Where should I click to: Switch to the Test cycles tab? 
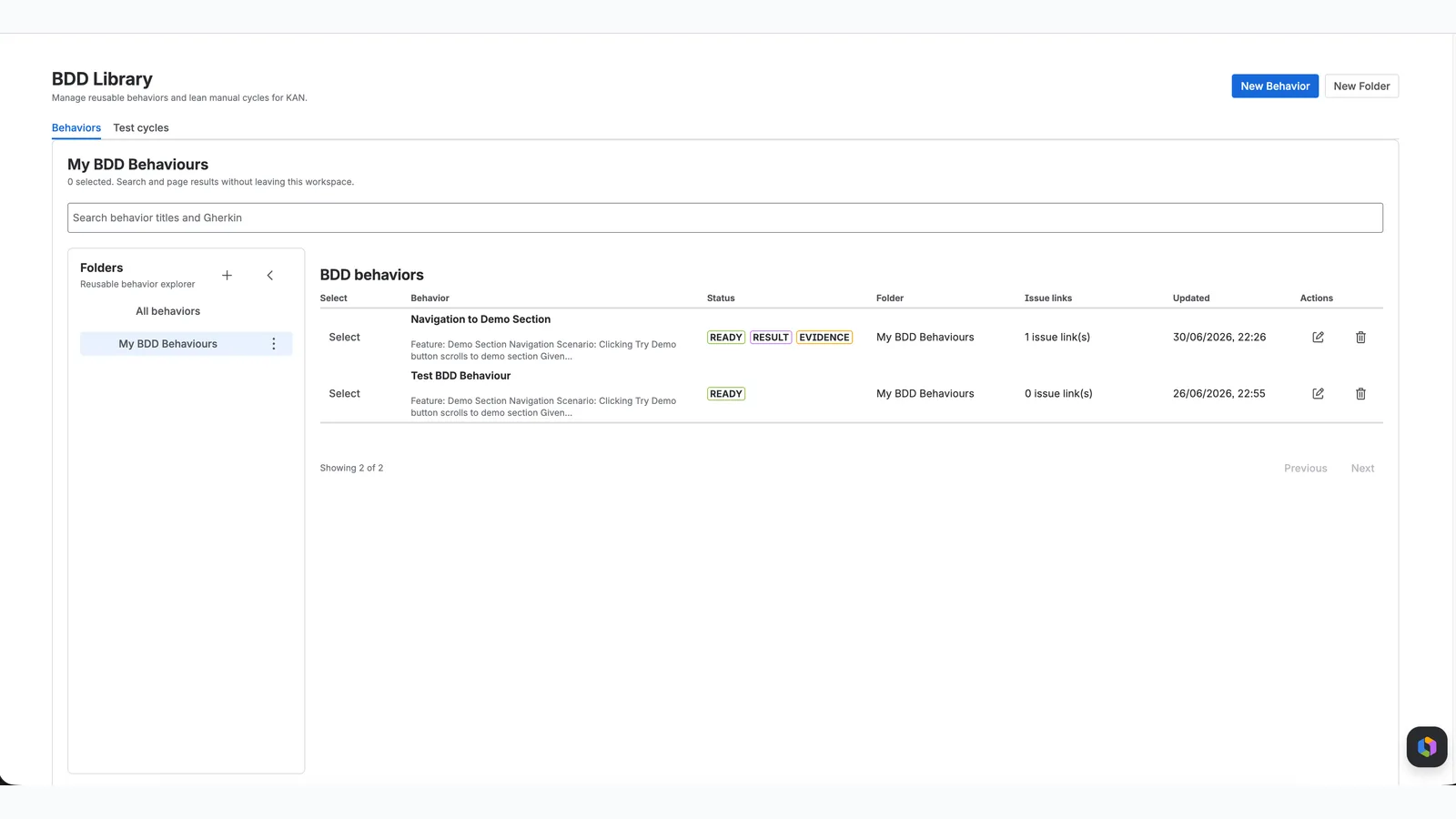coord(141,128)
